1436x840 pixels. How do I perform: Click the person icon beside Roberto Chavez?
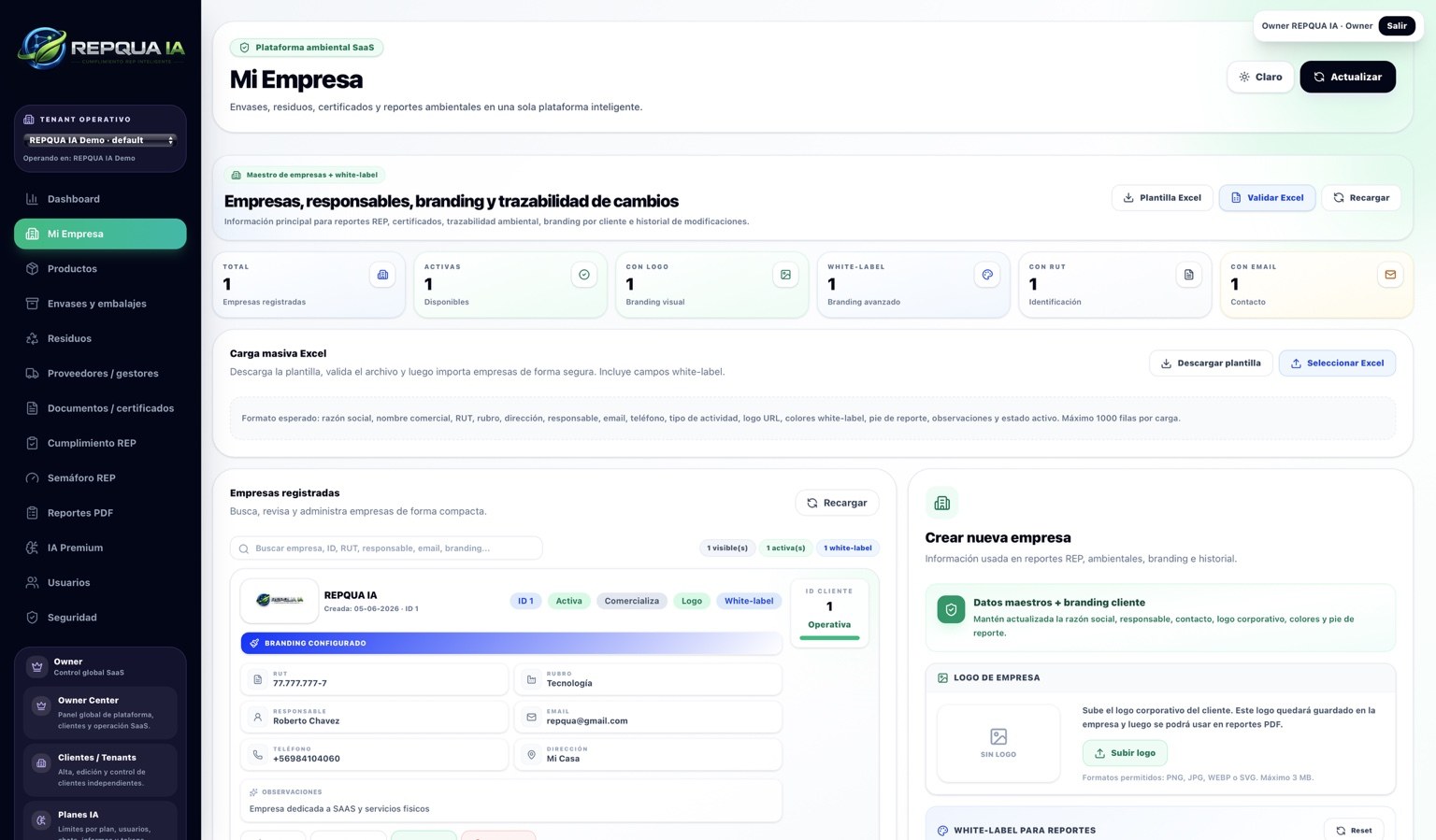coord(257,718)
